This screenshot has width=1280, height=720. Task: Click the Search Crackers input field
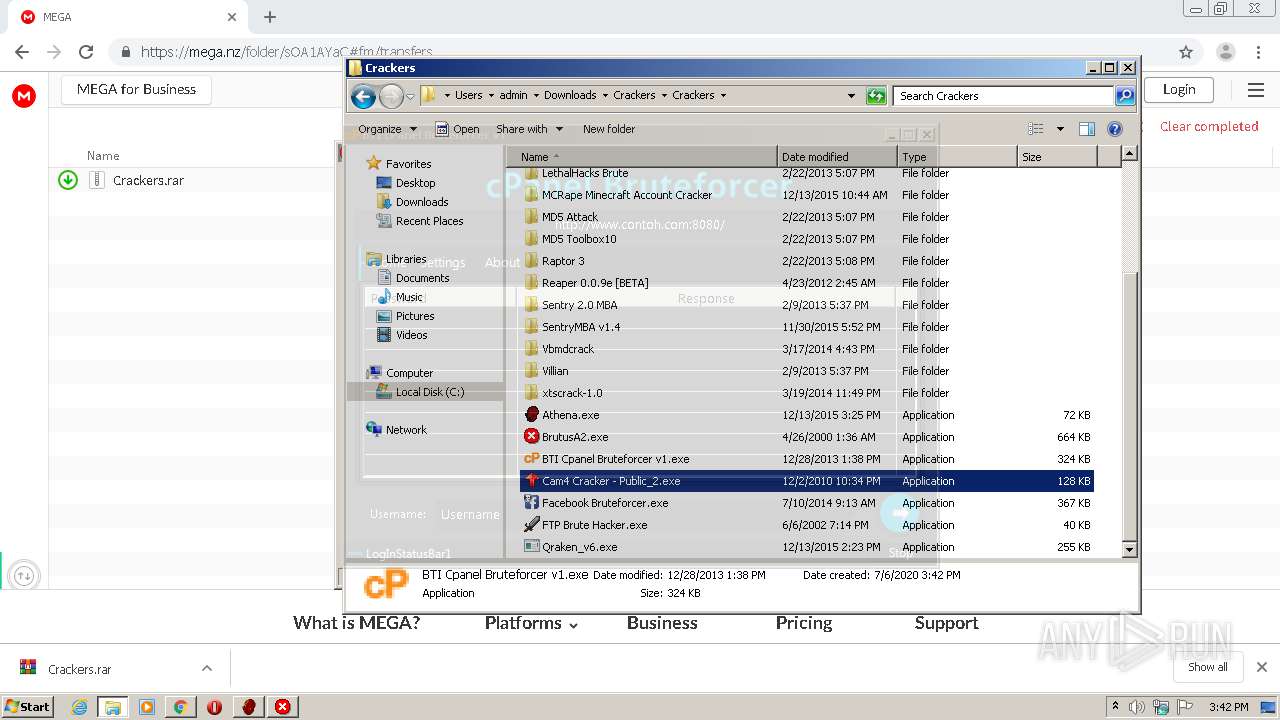point(1003,96)
